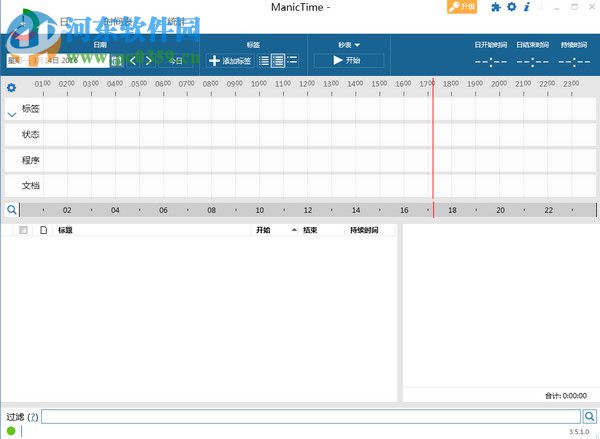Close the ManicTime window
The height and width of the screenshot is (439, 600).
592,7
